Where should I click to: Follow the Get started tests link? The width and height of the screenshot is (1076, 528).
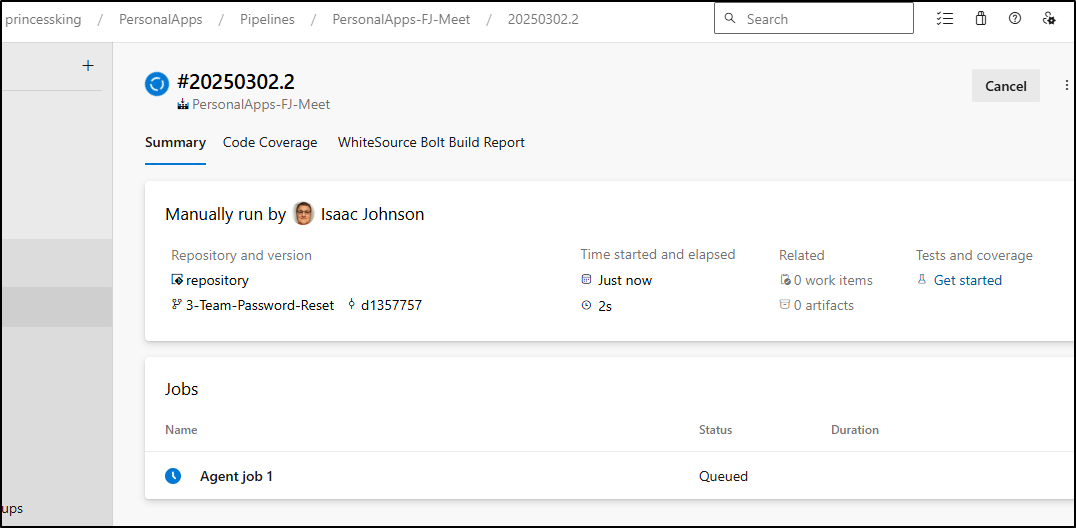coord(968,280)
